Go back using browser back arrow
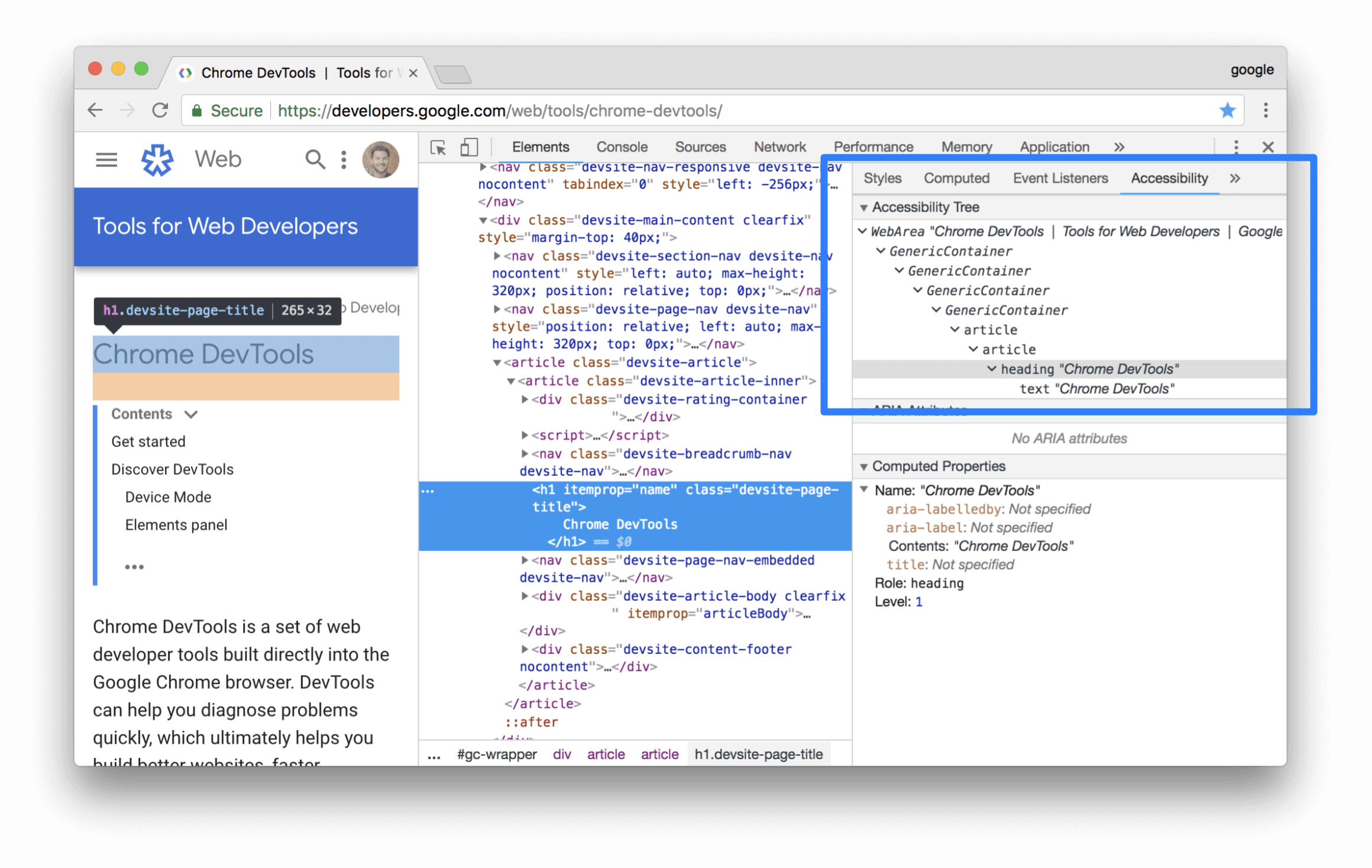Screen dimensions: 1372x868 pos(95,111)
